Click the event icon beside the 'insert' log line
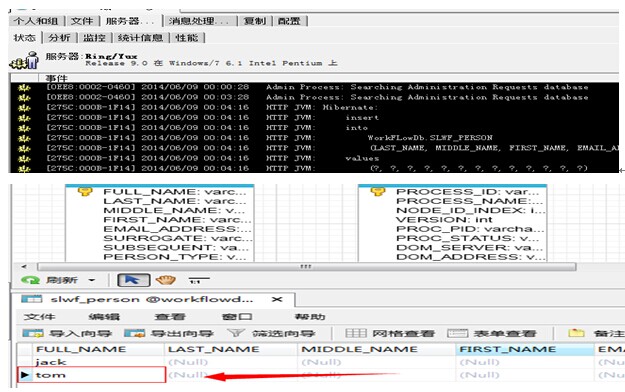 point(24,118)
